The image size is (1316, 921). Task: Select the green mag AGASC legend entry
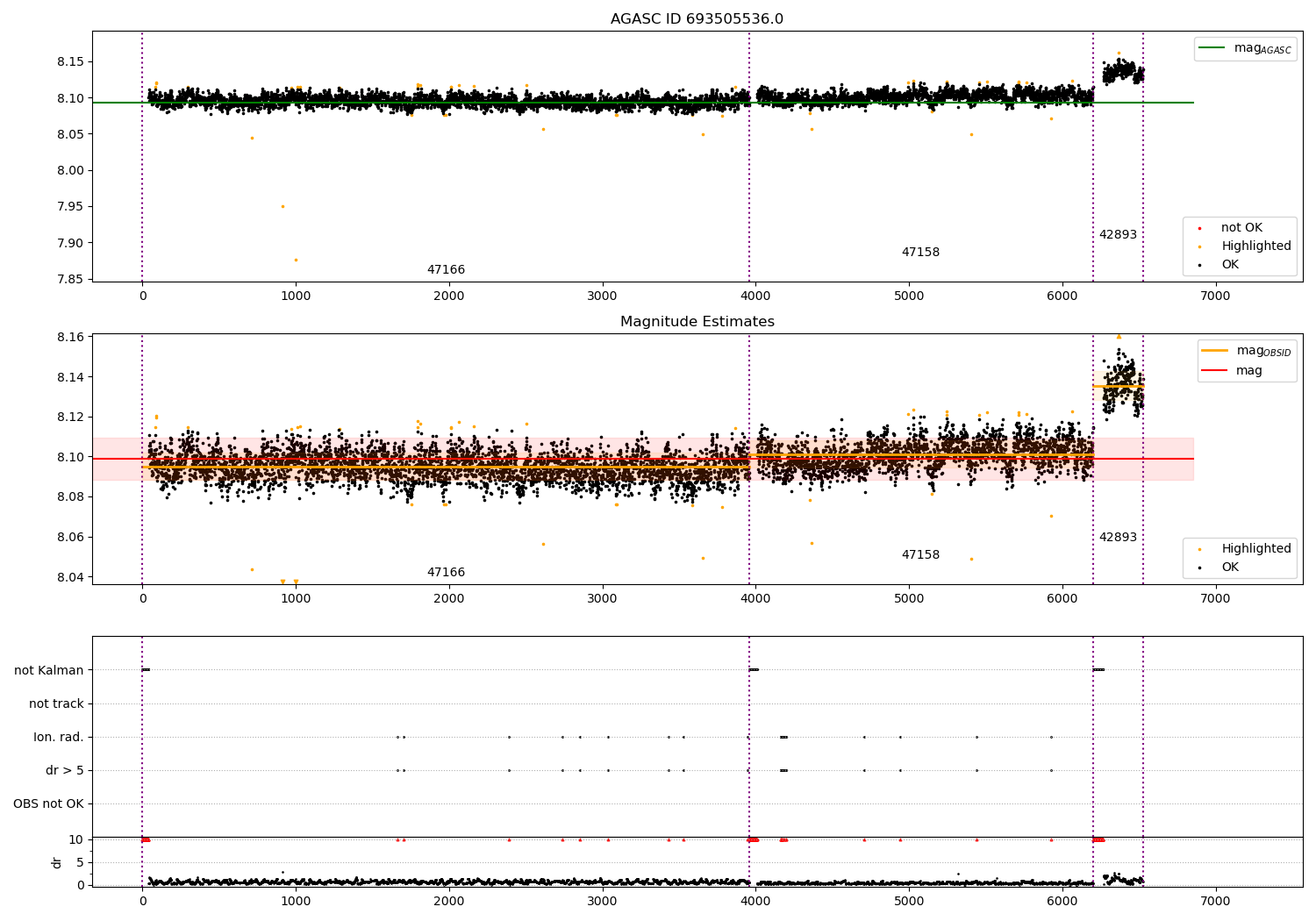pos(1245,49)
